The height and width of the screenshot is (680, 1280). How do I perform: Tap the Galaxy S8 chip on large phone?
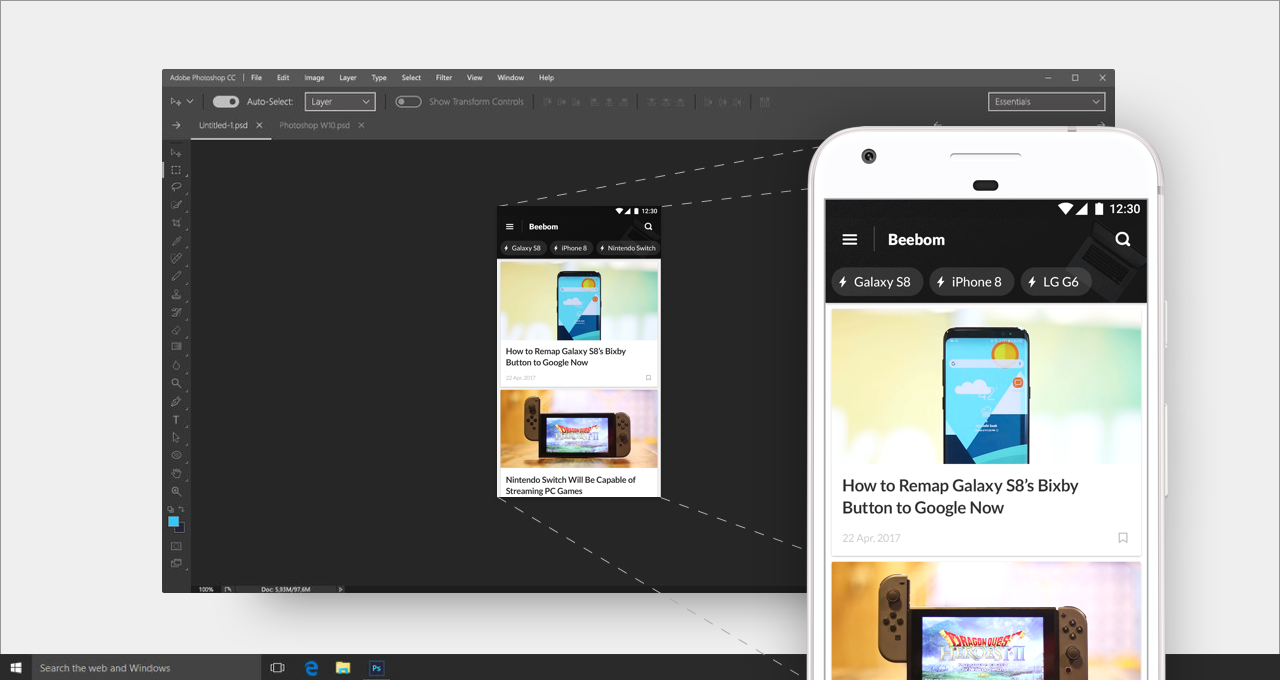[x=876, y=282]
